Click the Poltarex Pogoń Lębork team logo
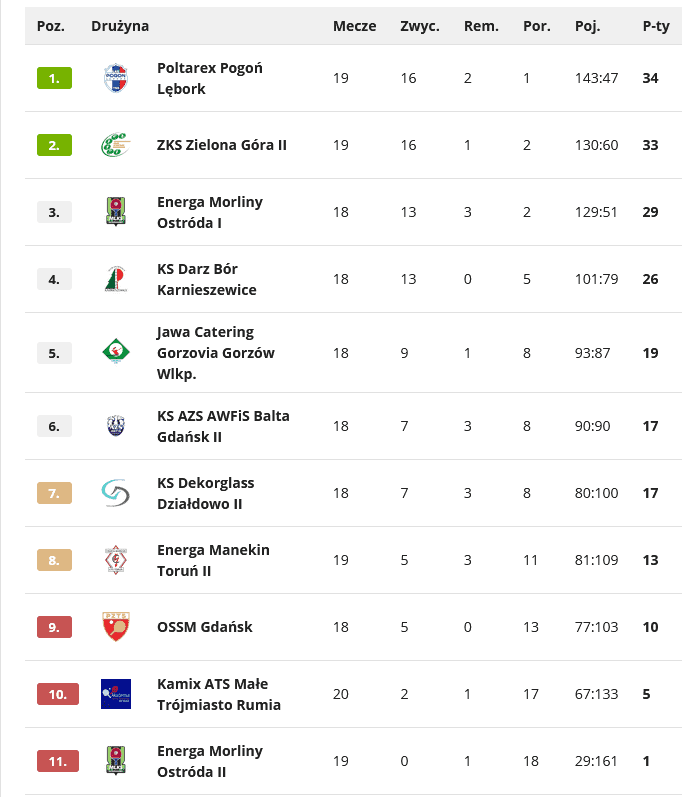The width and height of the screenshot is (693, 797). [116, 78]
